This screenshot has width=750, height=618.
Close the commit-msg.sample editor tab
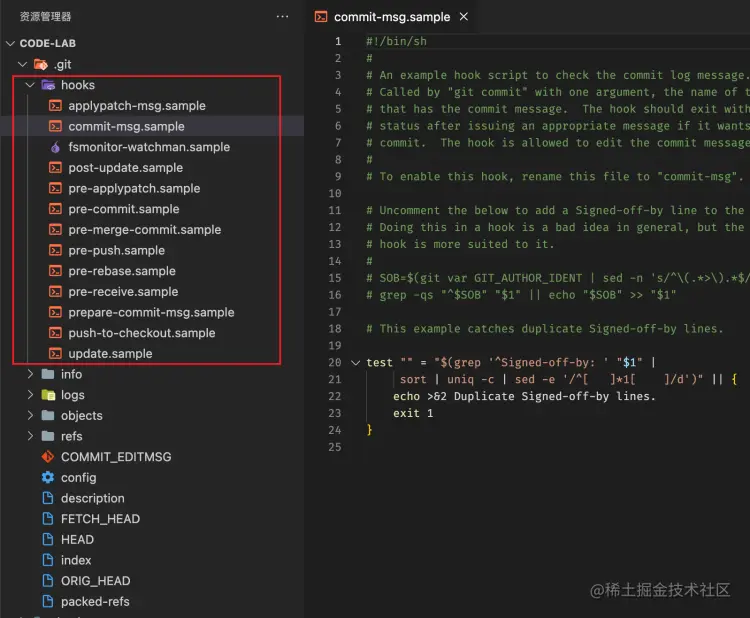(x=463, y=17)
